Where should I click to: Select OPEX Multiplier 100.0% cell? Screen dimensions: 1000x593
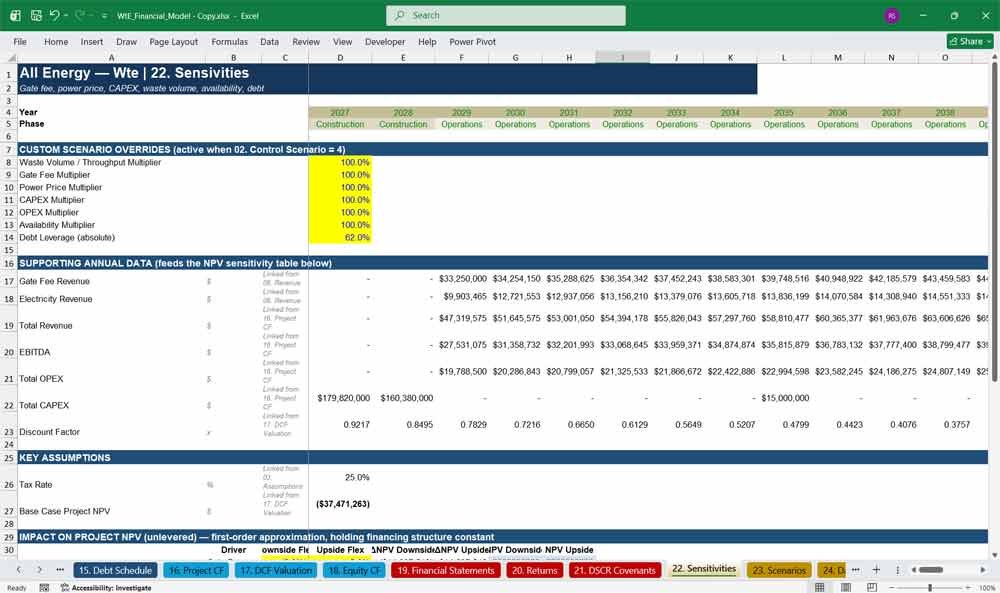point(340,212)
